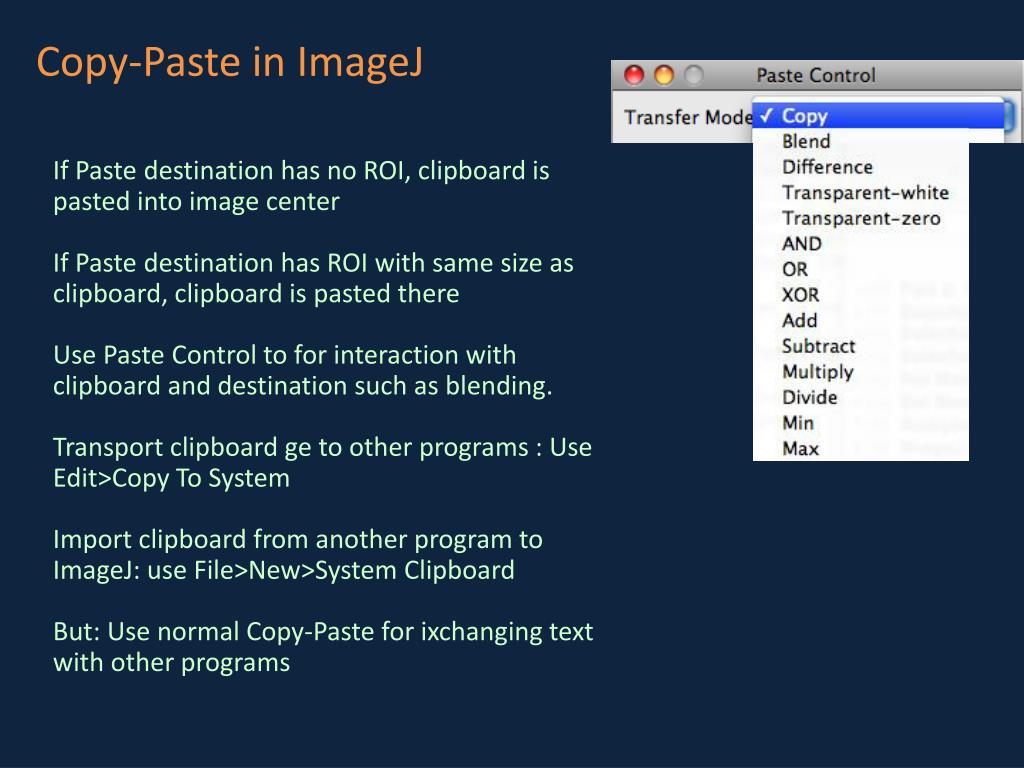Pick the XOR transfer mode

(x=861, y=295)
